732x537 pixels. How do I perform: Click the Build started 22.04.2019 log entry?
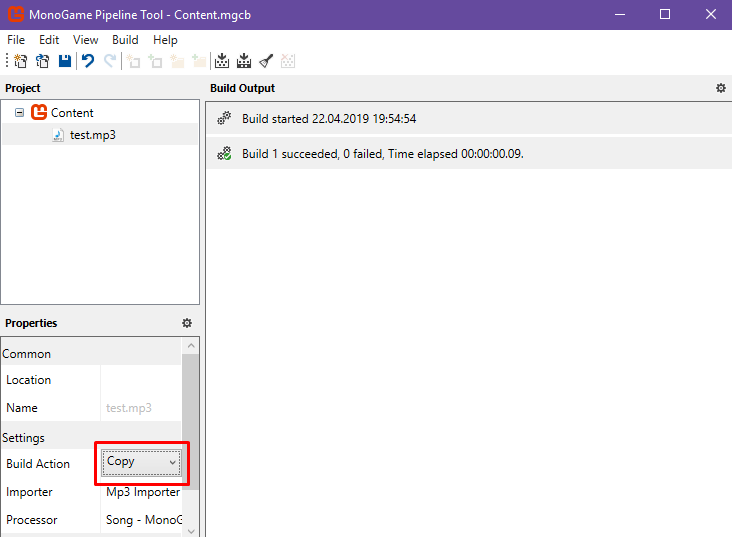[x=469, y=119]
